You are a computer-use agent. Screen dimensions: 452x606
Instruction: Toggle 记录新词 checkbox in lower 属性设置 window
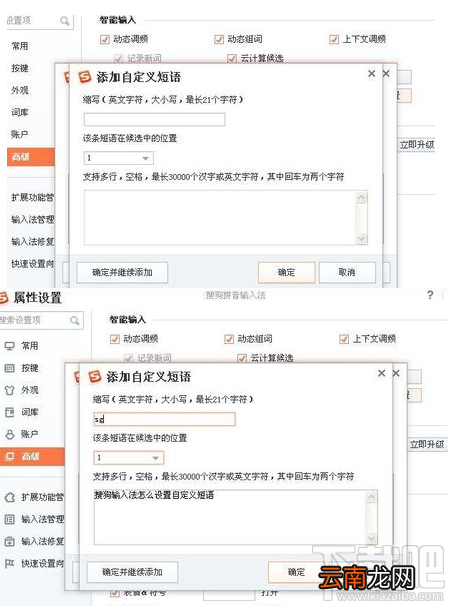128,358
